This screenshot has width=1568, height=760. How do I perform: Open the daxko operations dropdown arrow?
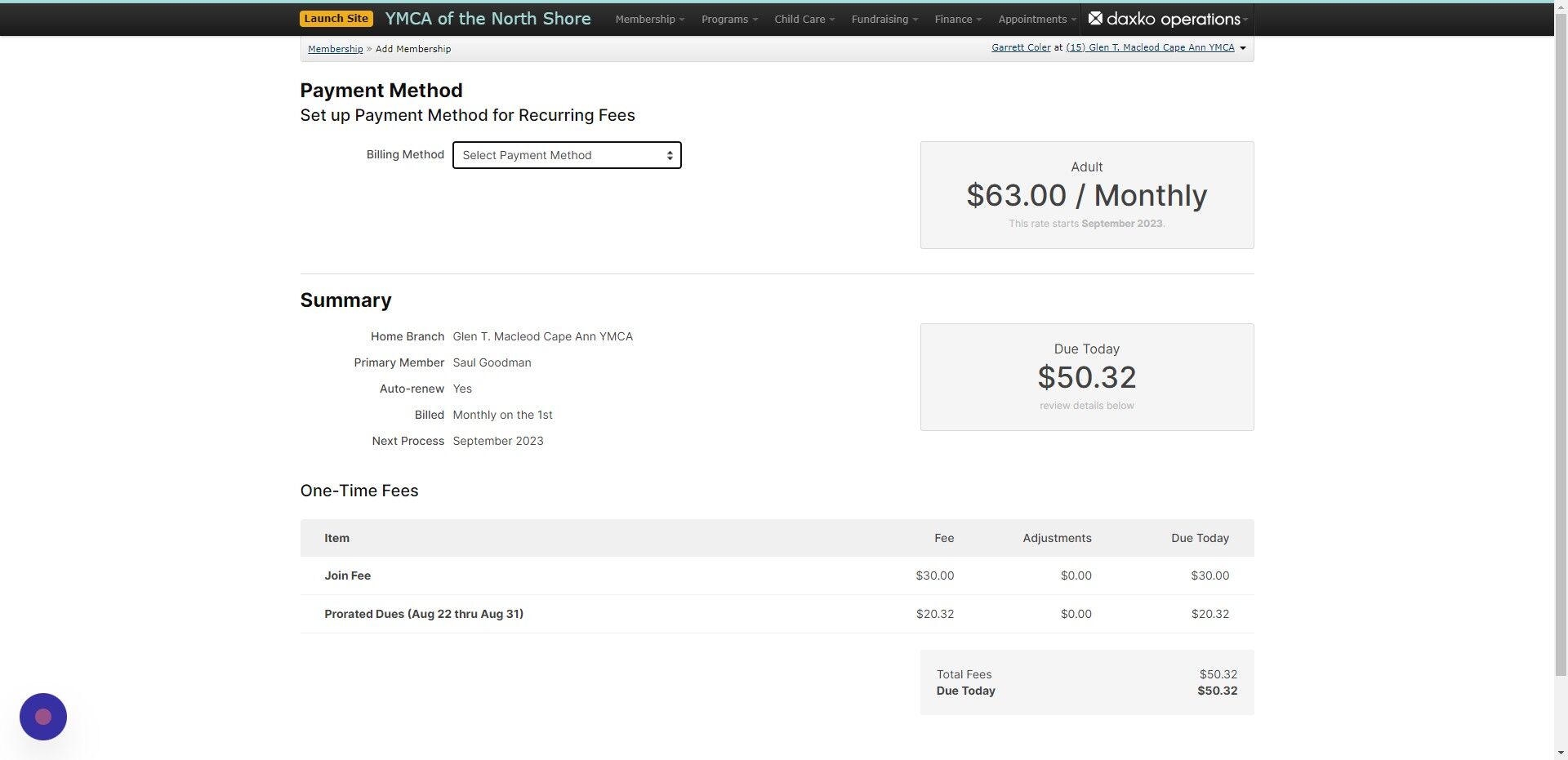click(x=1245, y=20)
